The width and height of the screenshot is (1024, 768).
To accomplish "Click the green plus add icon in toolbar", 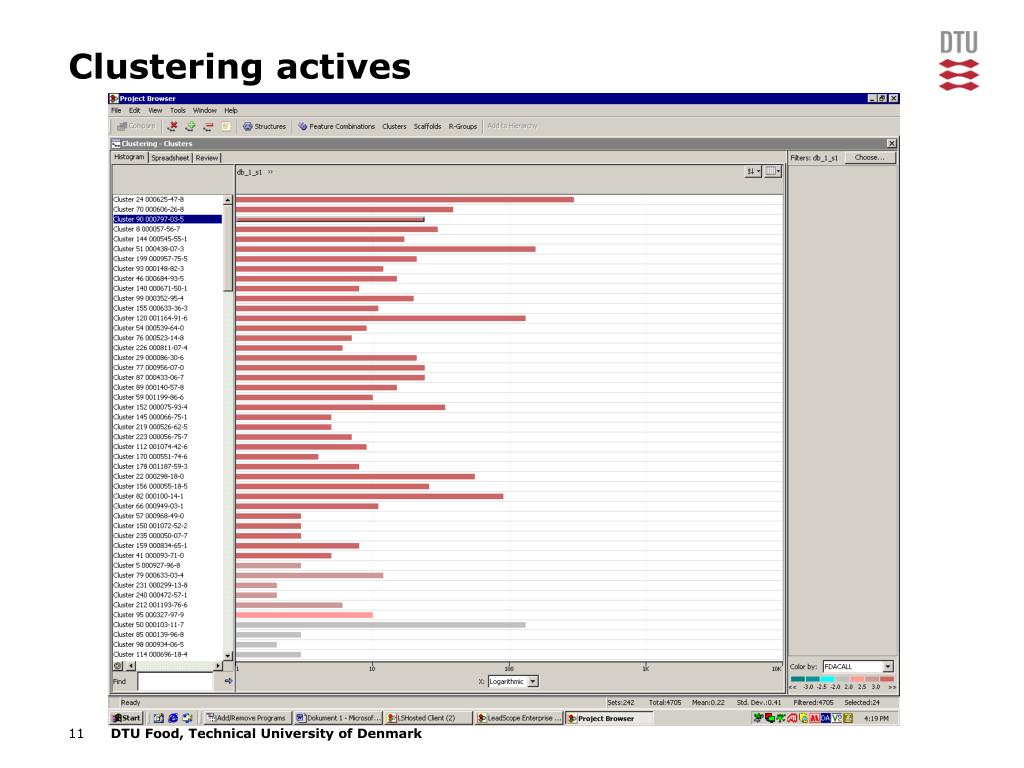I will pyautogui.click(x=191, y=126).
